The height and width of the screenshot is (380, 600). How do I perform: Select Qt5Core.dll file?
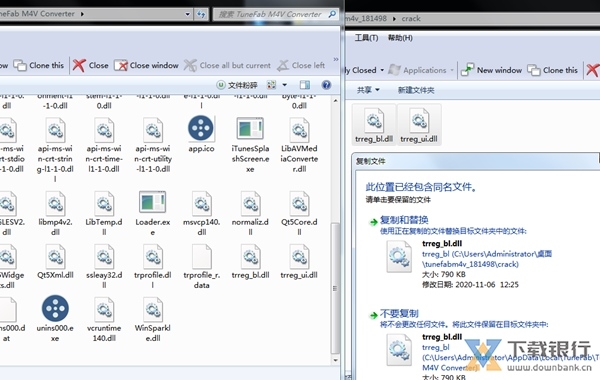click(299, 213)
